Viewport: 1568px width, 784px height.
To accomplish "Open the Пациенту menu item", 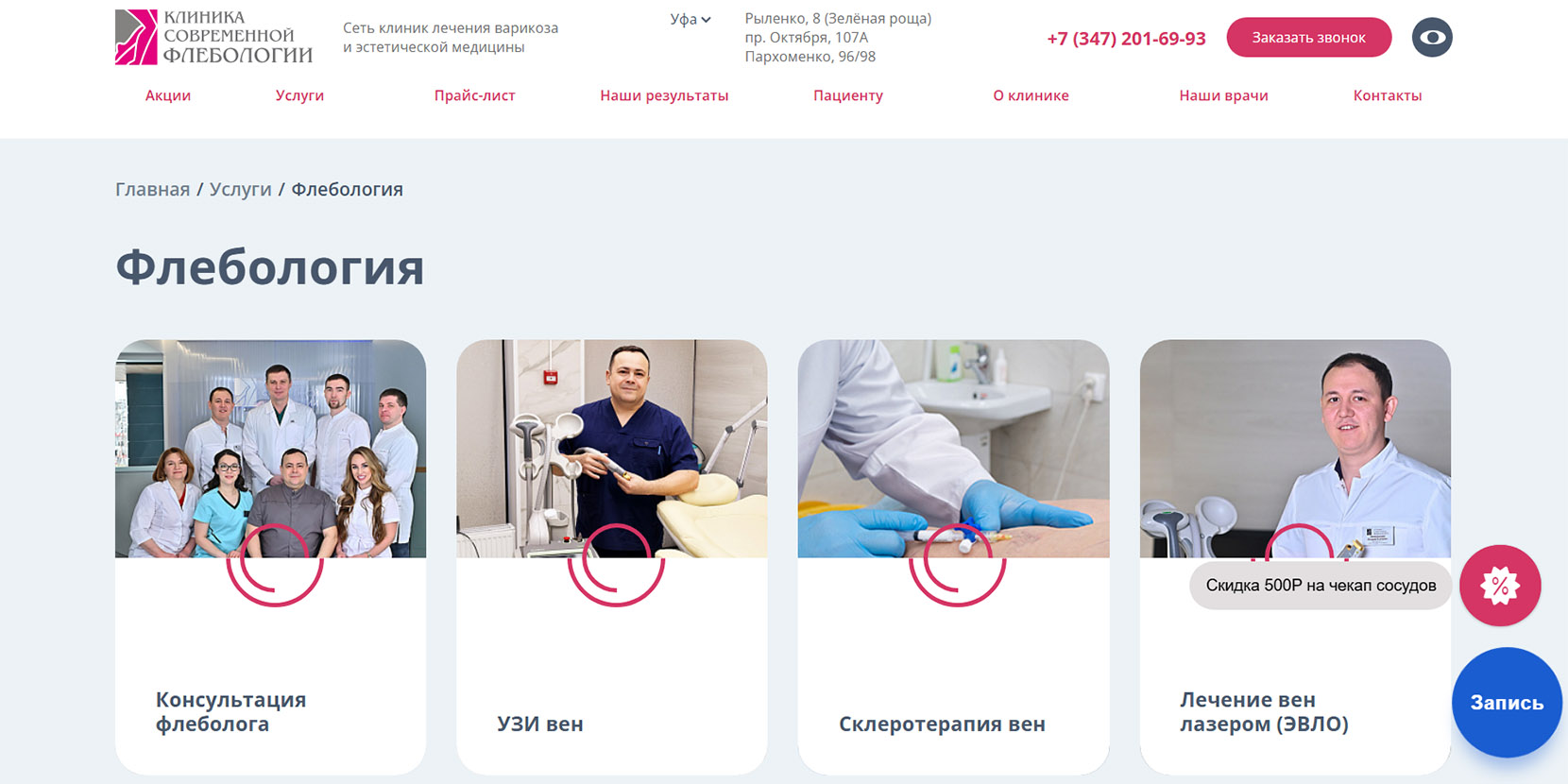I will (x=848, y=95).
